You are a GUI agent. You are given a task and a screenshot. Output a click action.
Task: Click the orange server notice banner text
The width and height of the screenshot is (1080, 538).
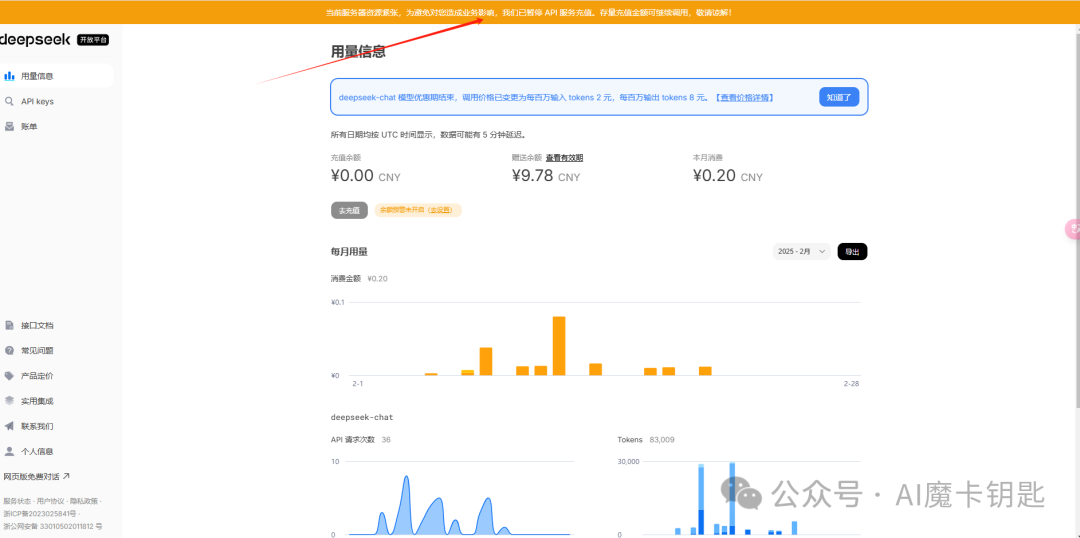point(528,12)
